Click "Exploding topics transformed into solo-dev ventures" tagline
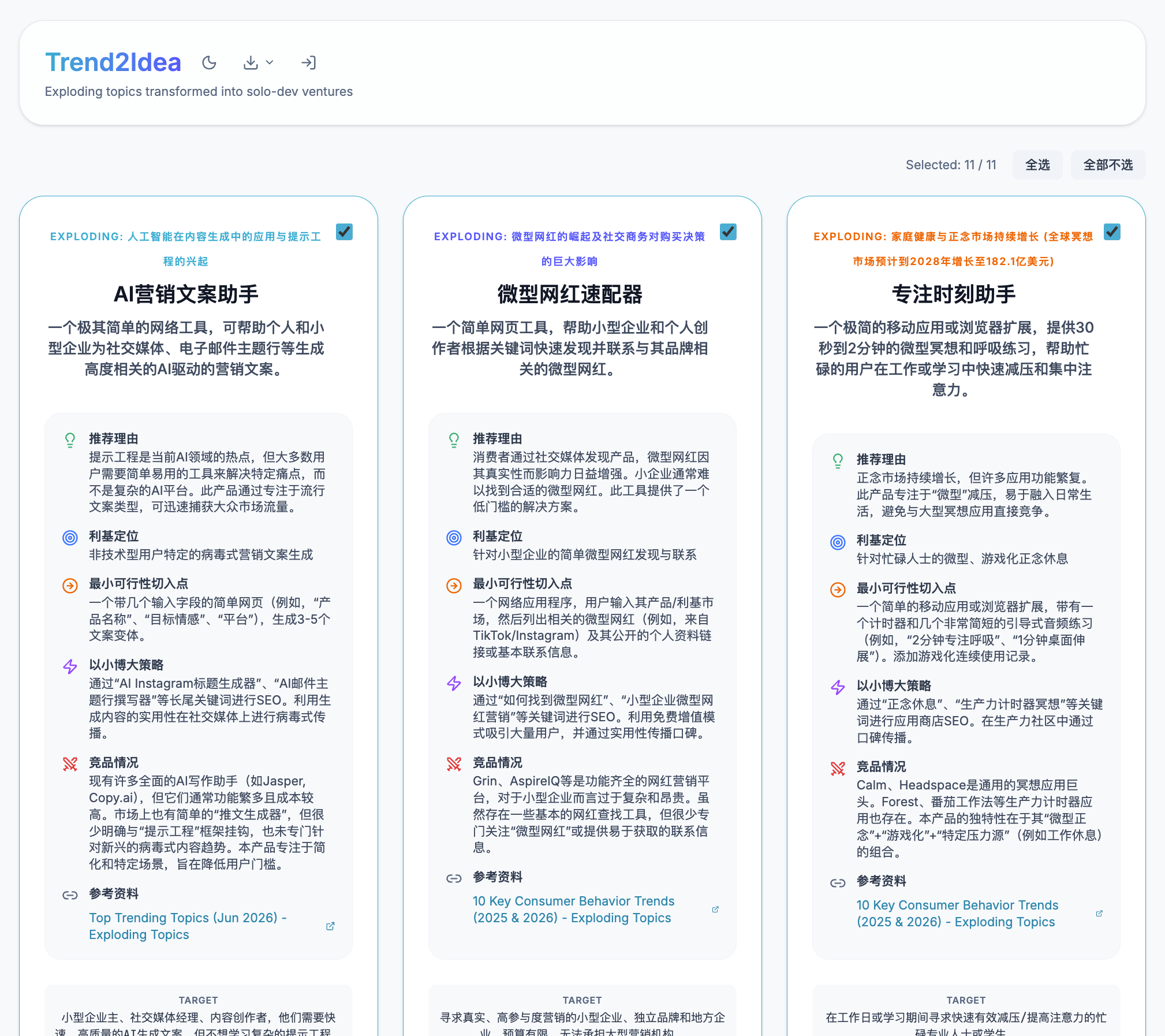 [x=199, y=92]
